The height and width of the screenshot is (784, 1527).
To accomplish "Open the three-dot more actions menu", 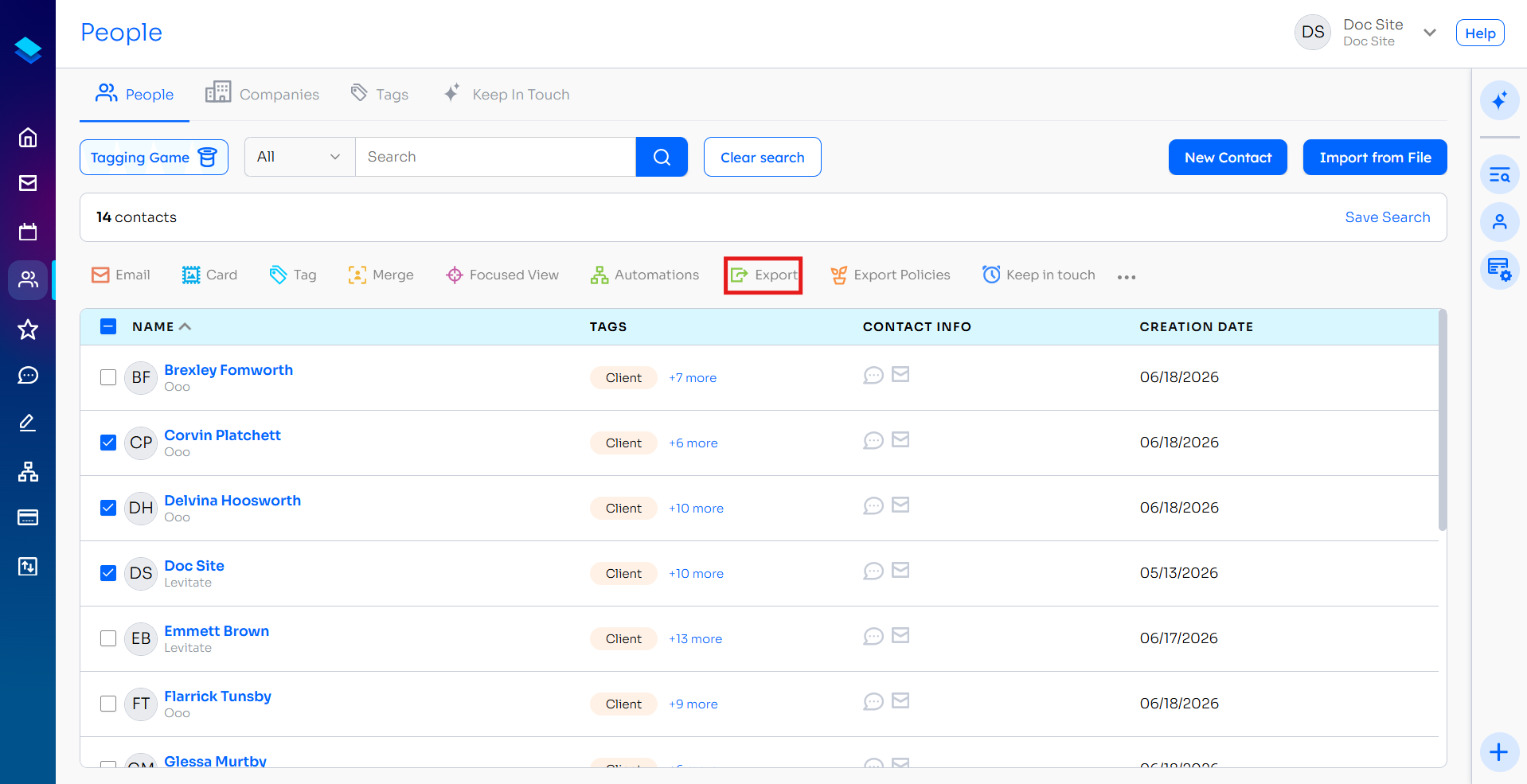I will [x=1127, y=277].
